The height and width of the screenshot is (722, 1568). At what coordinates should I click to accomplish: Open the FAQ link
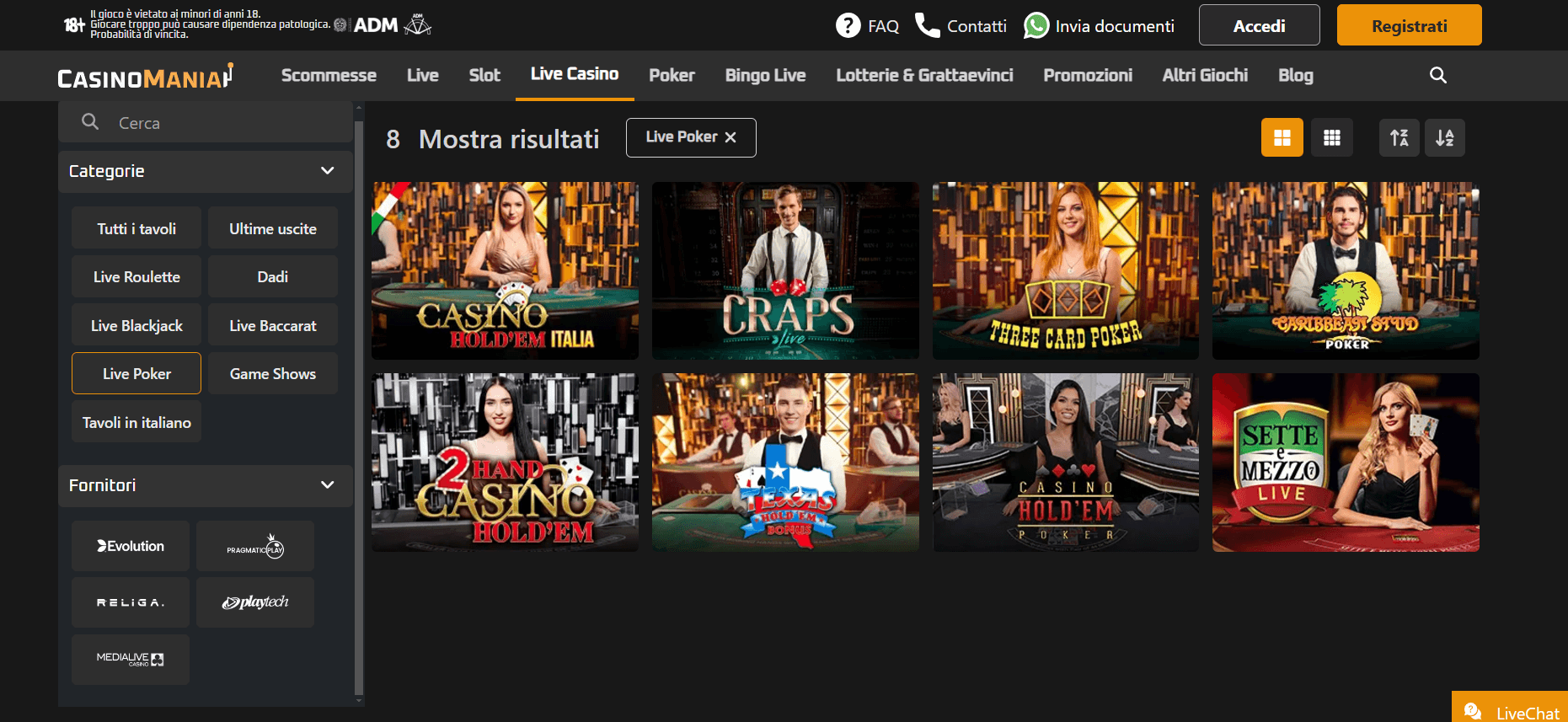[883, 26]
